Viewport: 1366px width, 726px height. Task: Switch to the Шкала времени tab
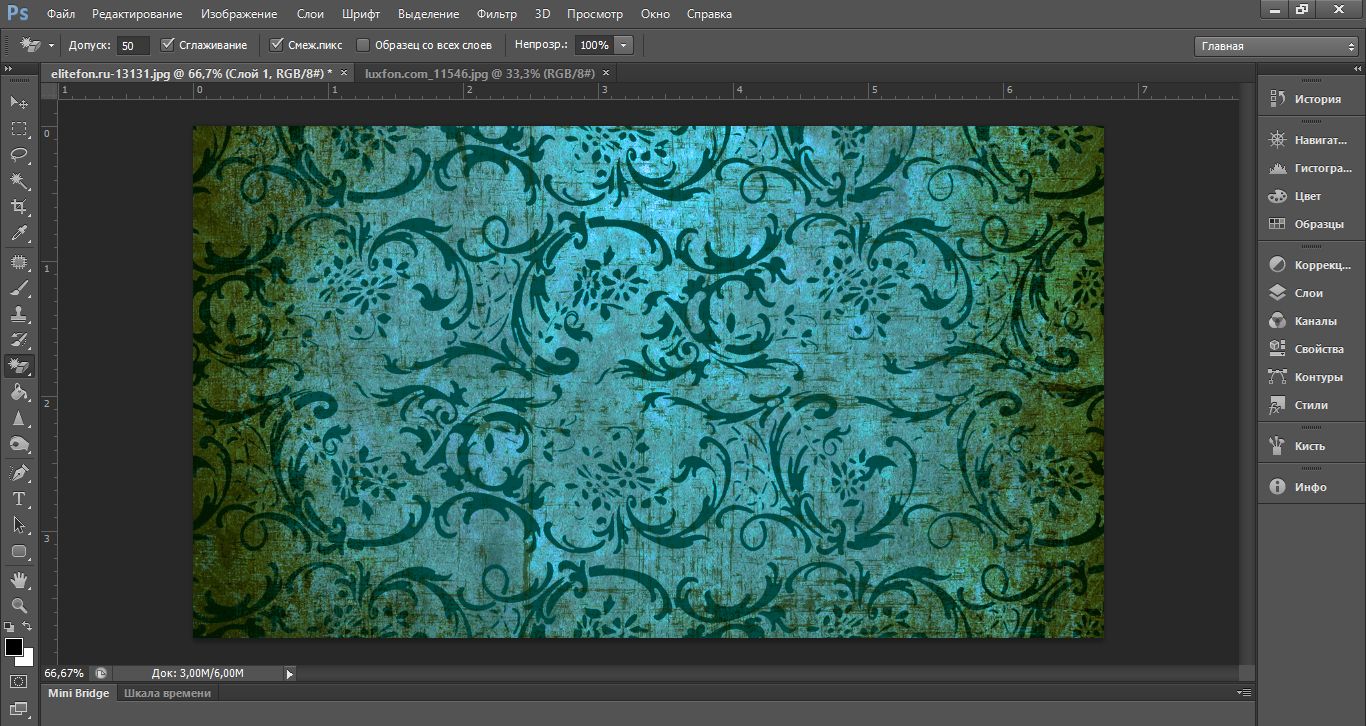pyautogui.click(x=168, y=693)
